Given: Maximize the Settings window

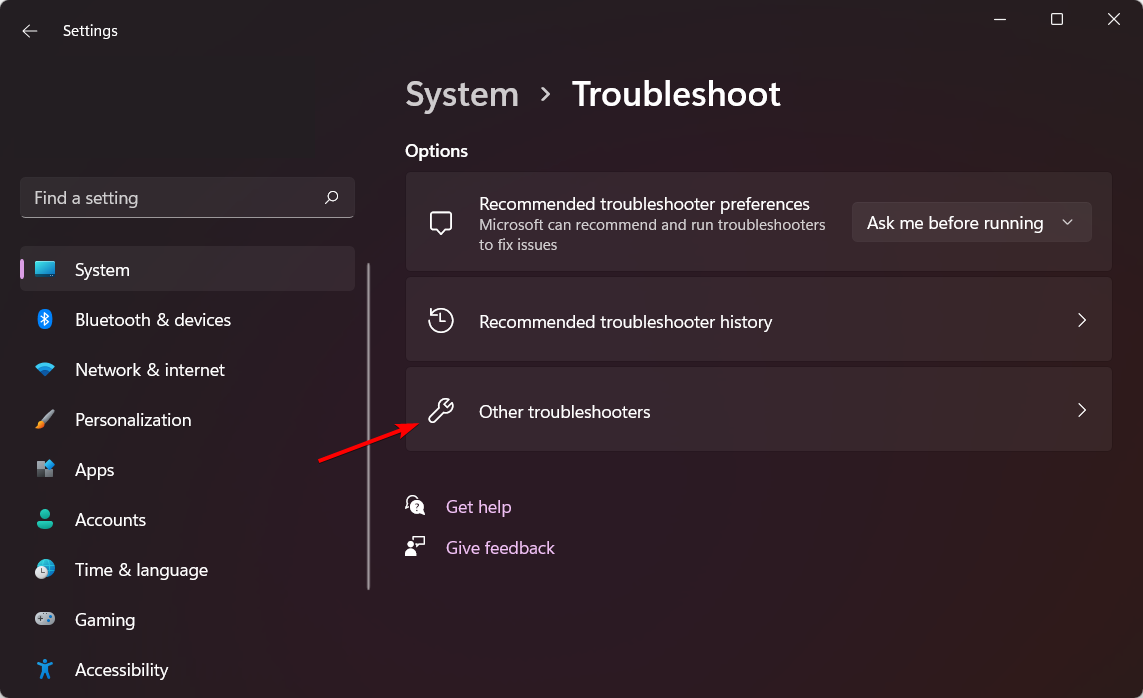Looking at the screenshot, I should [x=1057, y=20].
